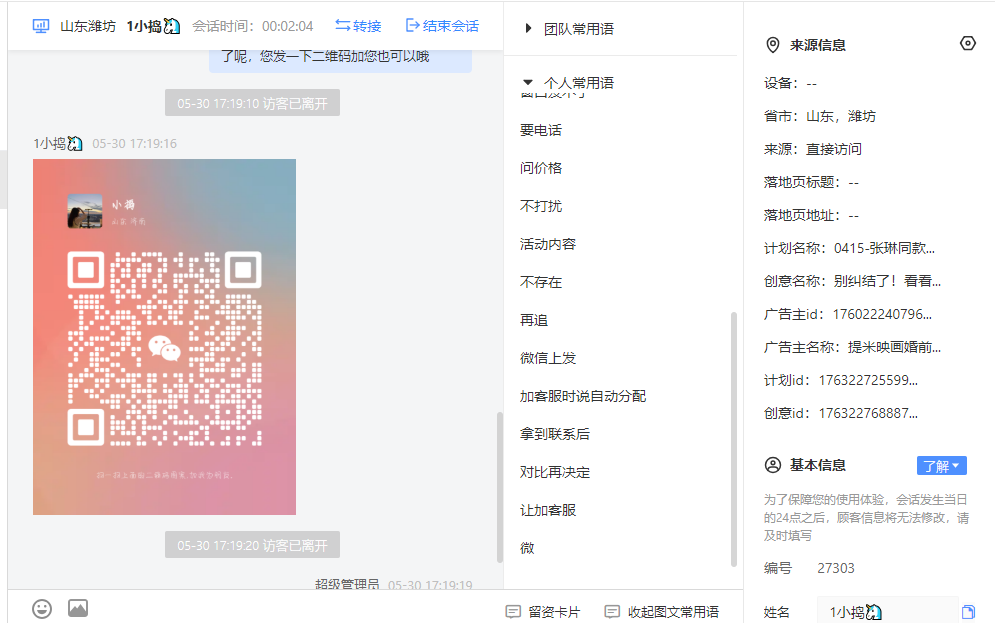Select the 要电话 quick phrase
The image size is (995, 623).
541,130
